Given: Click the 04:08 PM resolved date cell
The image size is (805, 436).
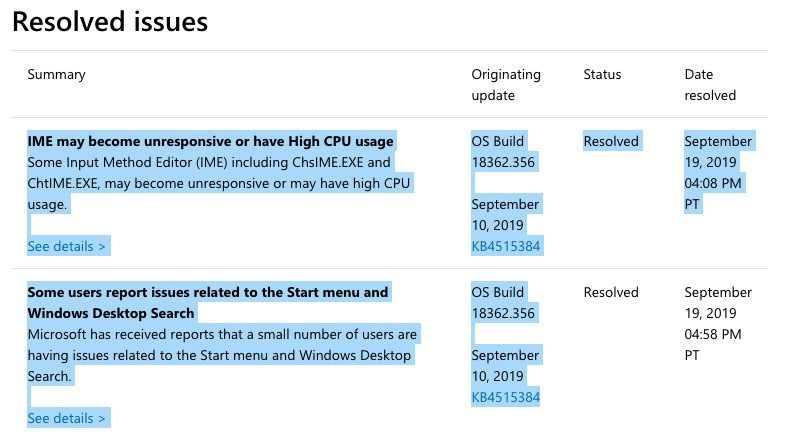Looking at the screenshot, I should pos(717,172).
